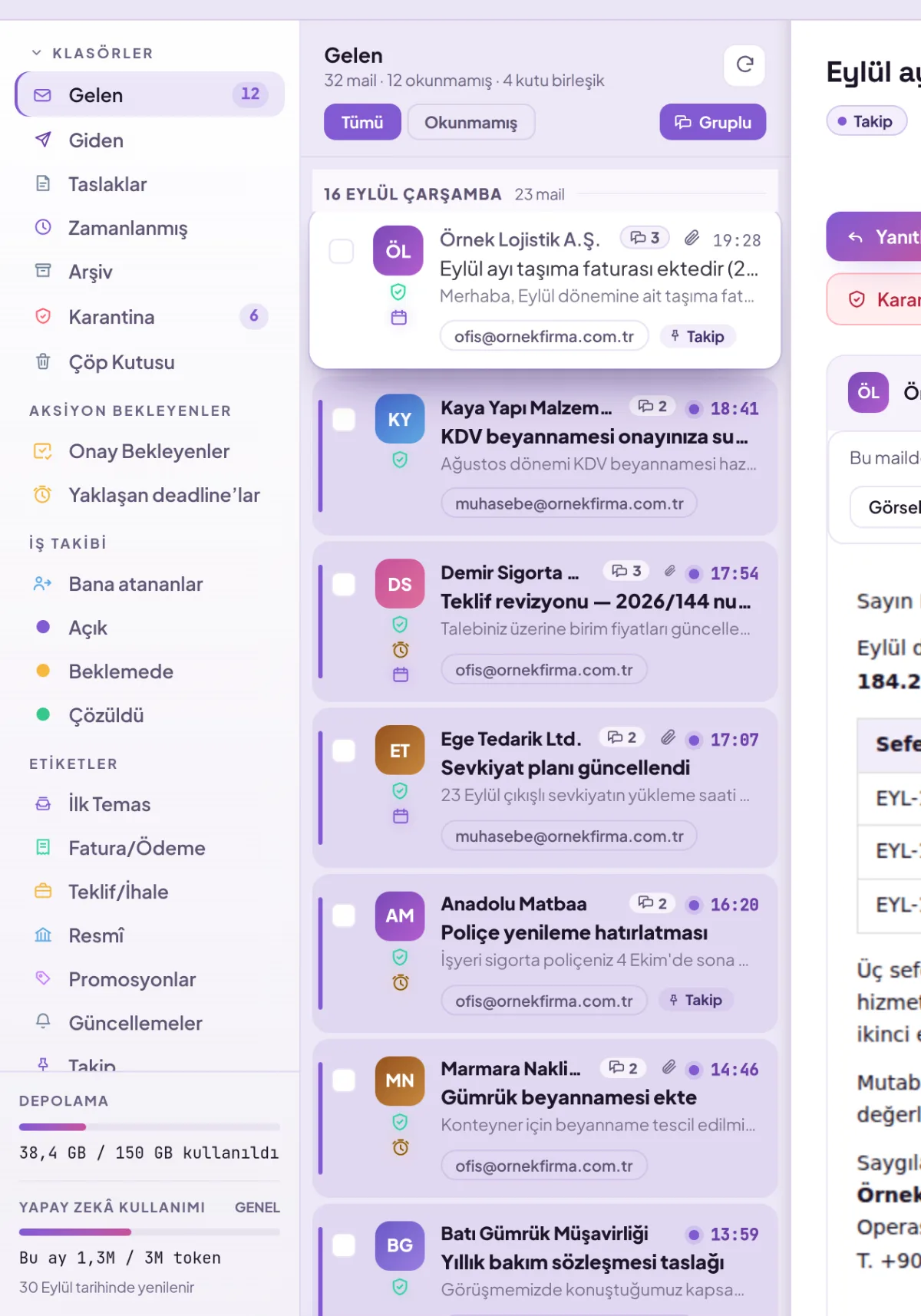This screenshot has width=921, height=1316.
Task: Click the KY sender avatar
Action: [400, 419]
